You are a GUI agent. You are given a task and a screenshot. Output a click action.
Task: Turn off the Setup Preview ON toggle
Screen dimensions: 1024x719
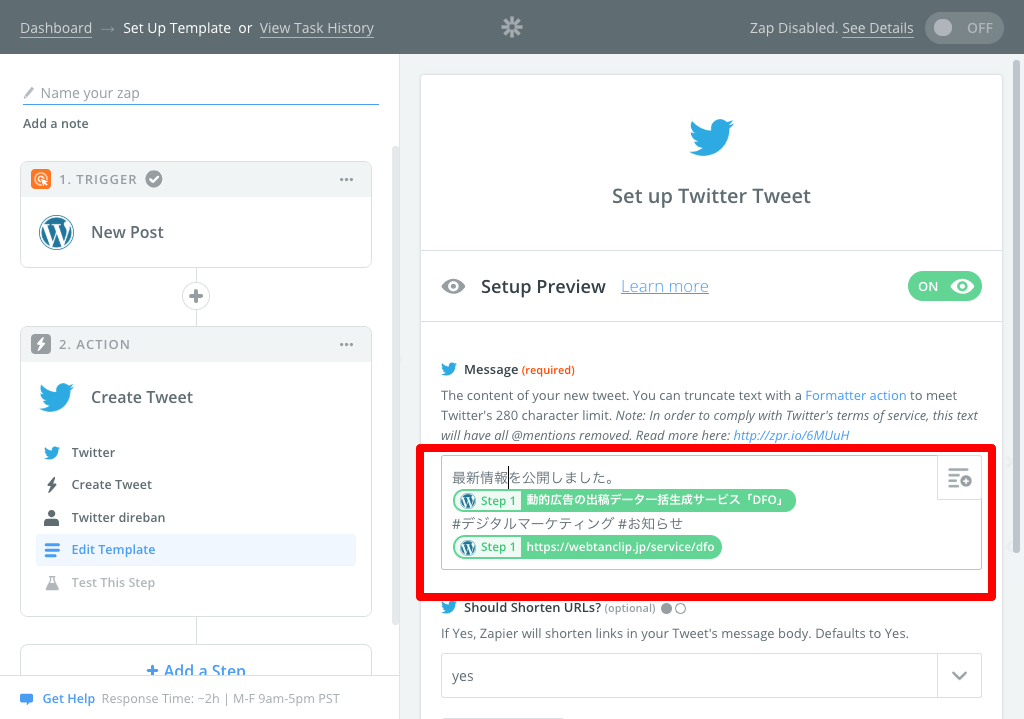tap(944, 287)
